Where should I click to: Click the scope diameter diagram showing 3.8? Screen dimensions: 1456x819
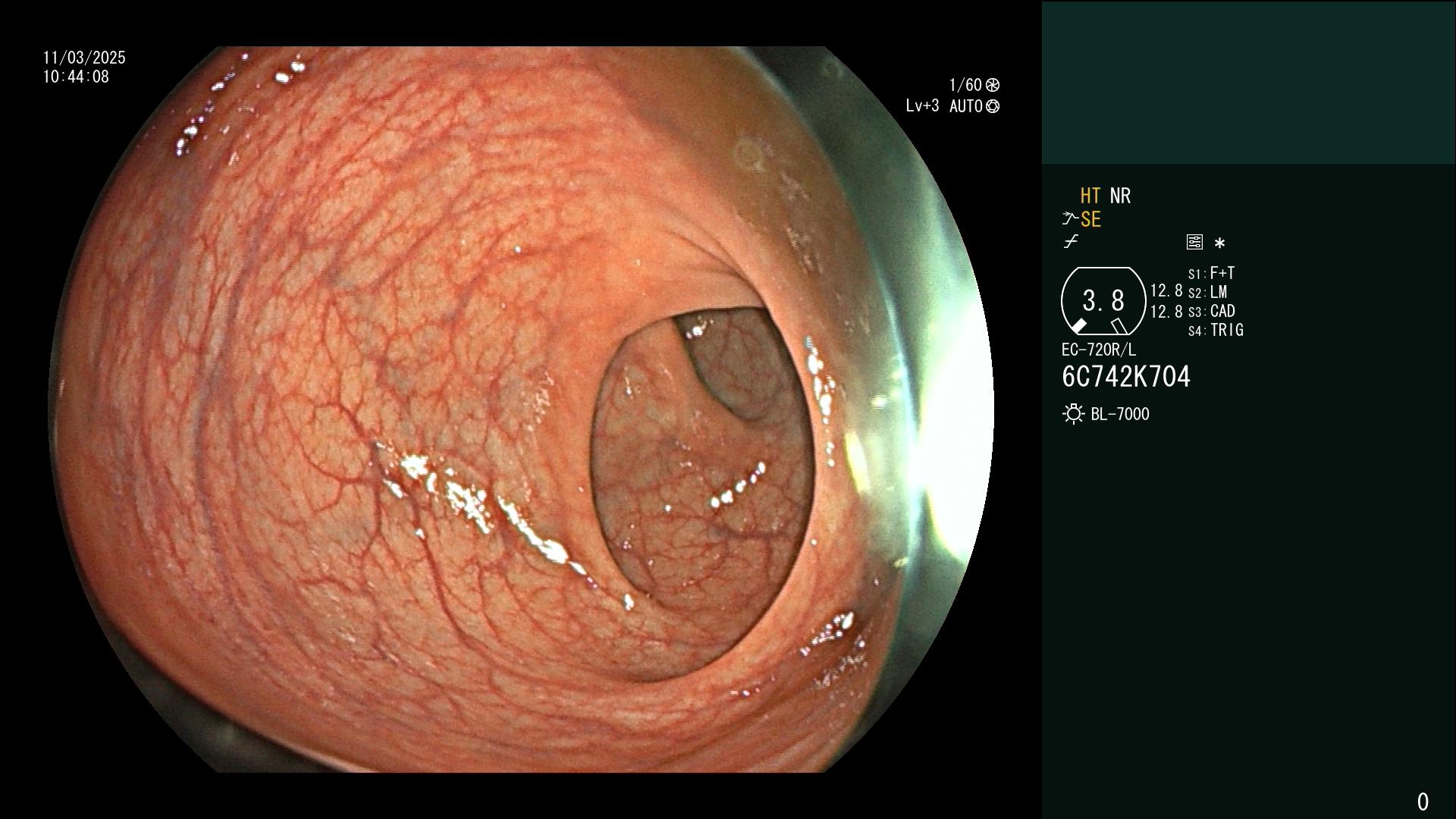pyautogui.click(x=1103, y=301)
